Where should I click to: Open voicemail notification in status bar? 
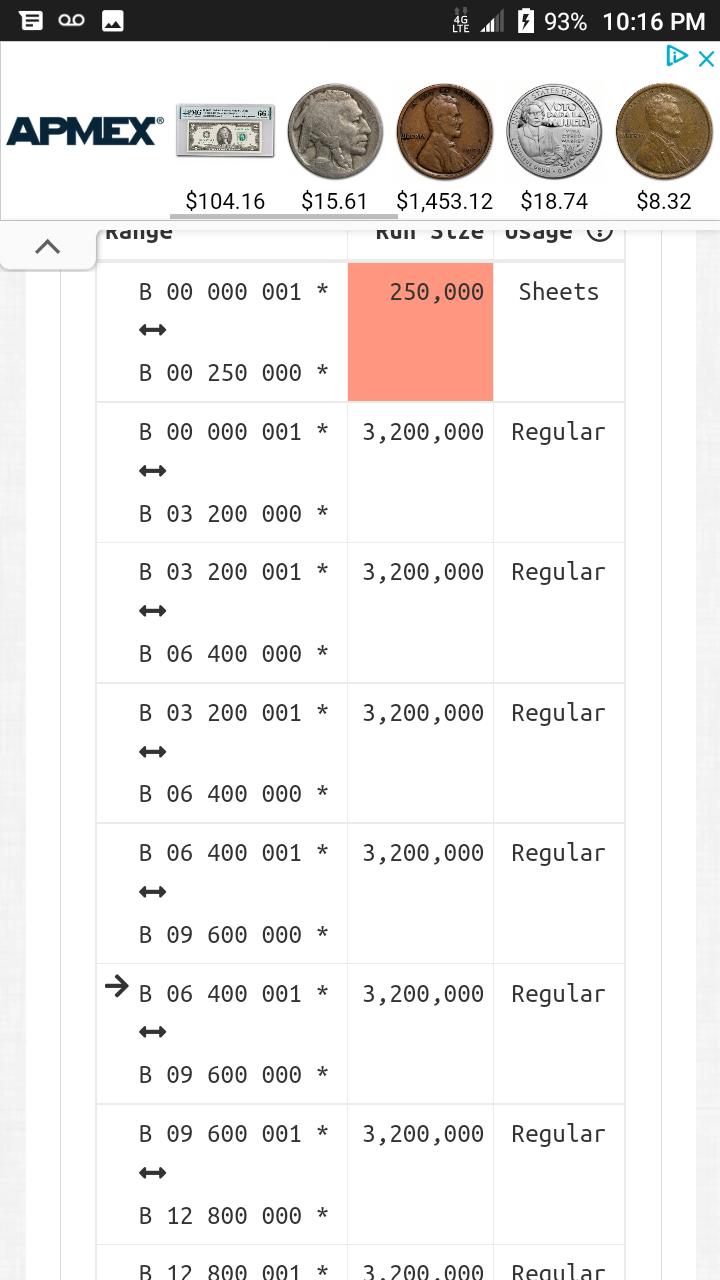click(71, 20)
